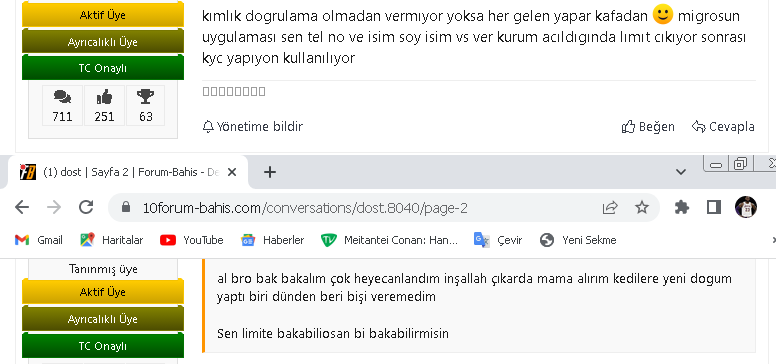
Task: Report post via Yönetime bildir
Action: [x=252, y=127]
